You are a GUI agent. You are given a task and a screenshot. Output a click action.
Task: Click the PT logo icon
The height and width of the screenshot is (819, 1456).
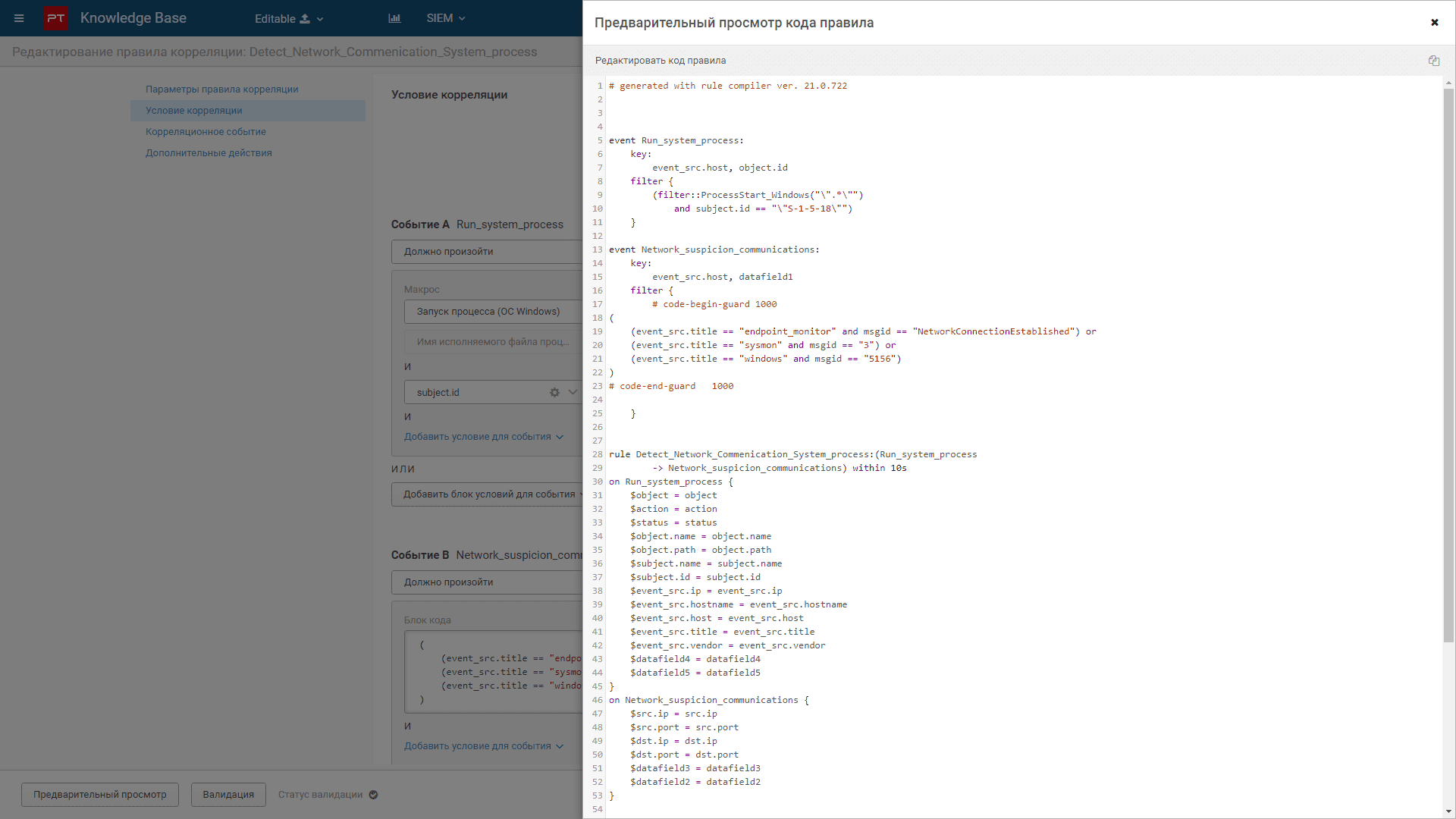55,18
